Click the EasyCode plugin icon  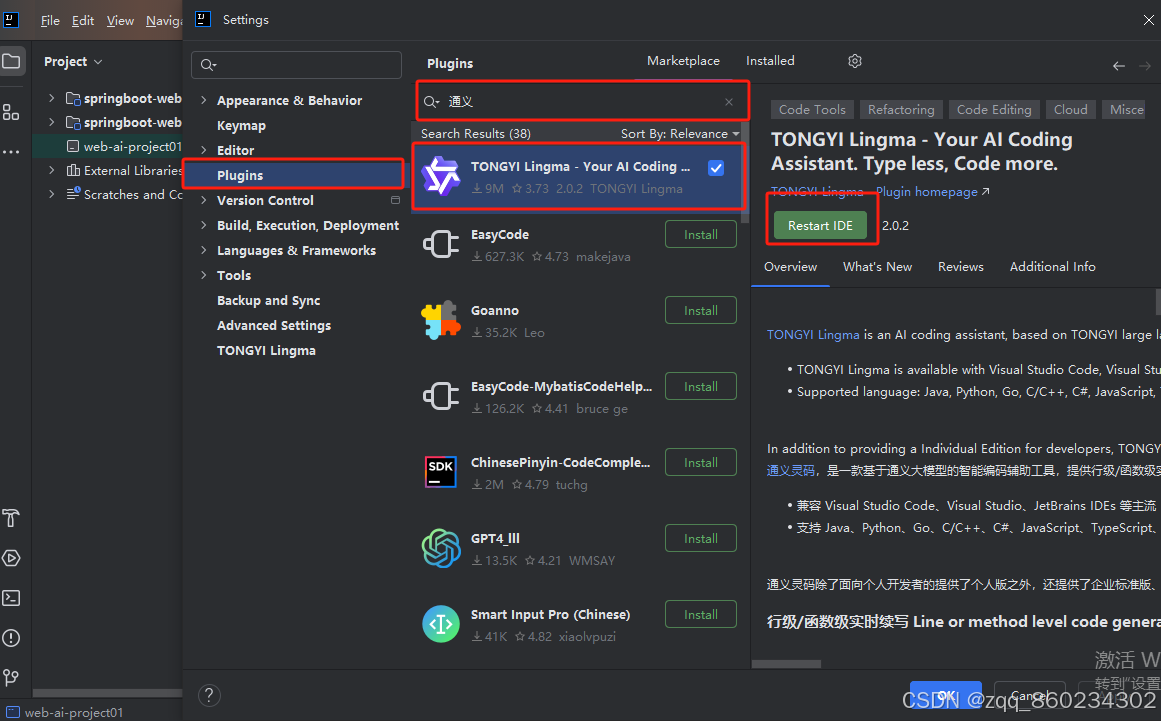441,244
